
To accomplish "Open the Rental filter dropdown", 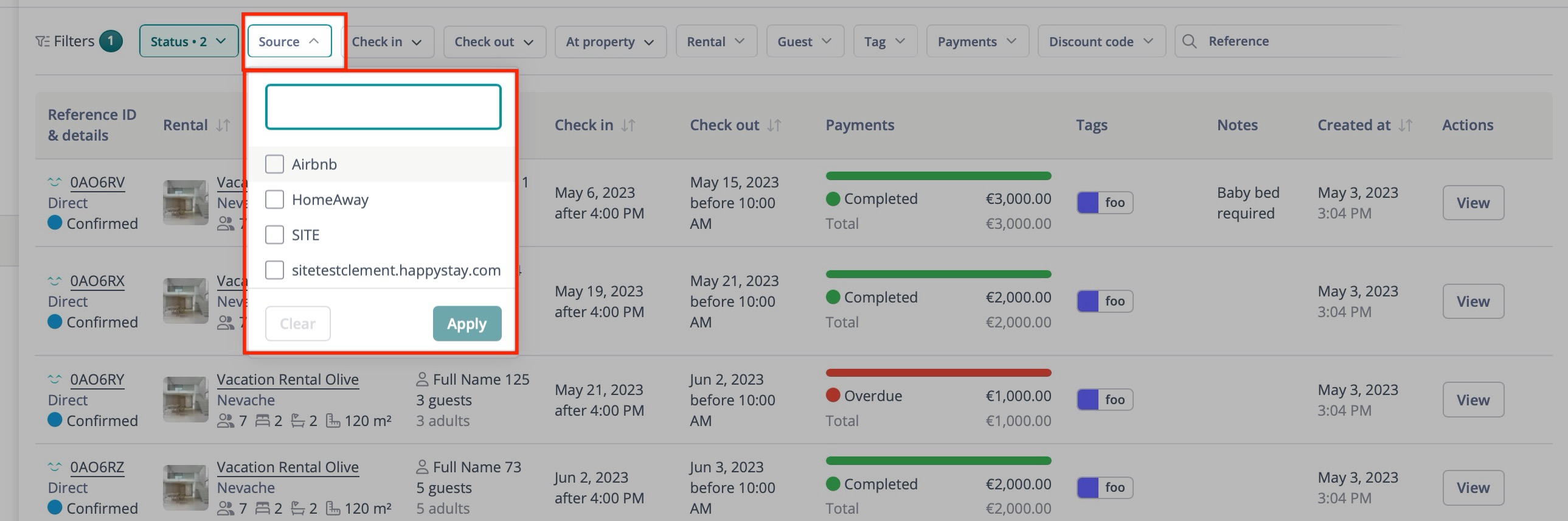I will pyautogui.click(x=716, y=41).
